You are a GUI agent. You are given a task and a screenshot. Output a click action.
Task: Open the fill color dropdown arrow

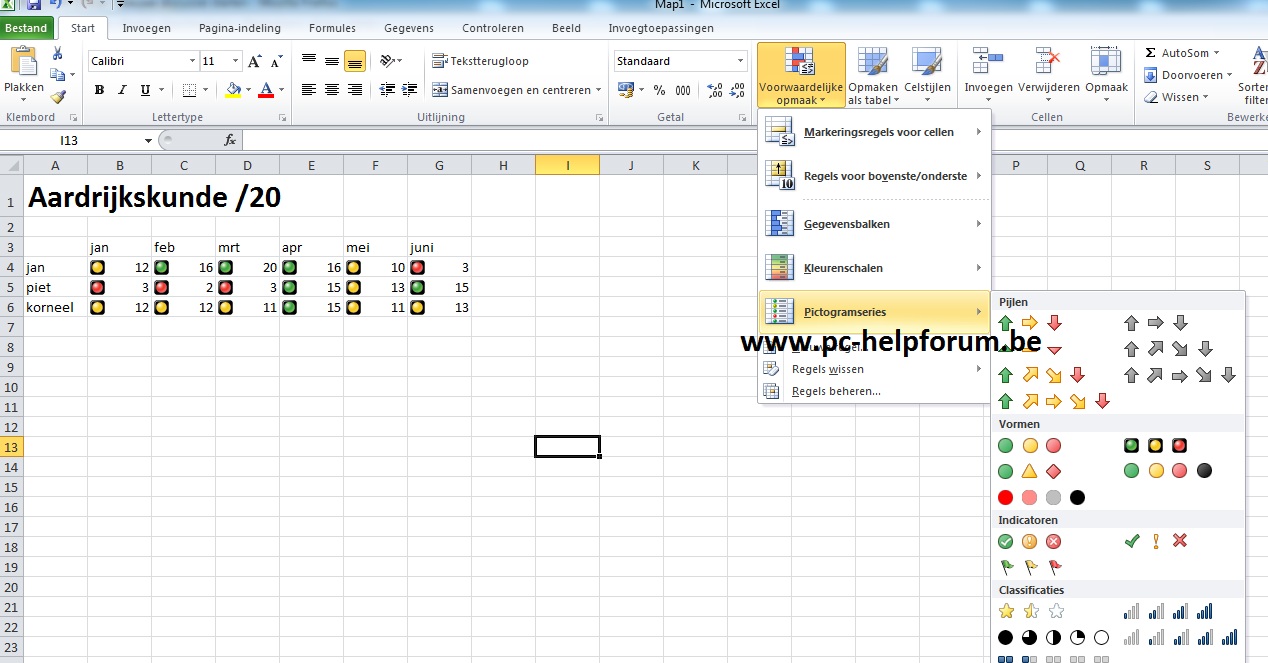coord(248,90)
